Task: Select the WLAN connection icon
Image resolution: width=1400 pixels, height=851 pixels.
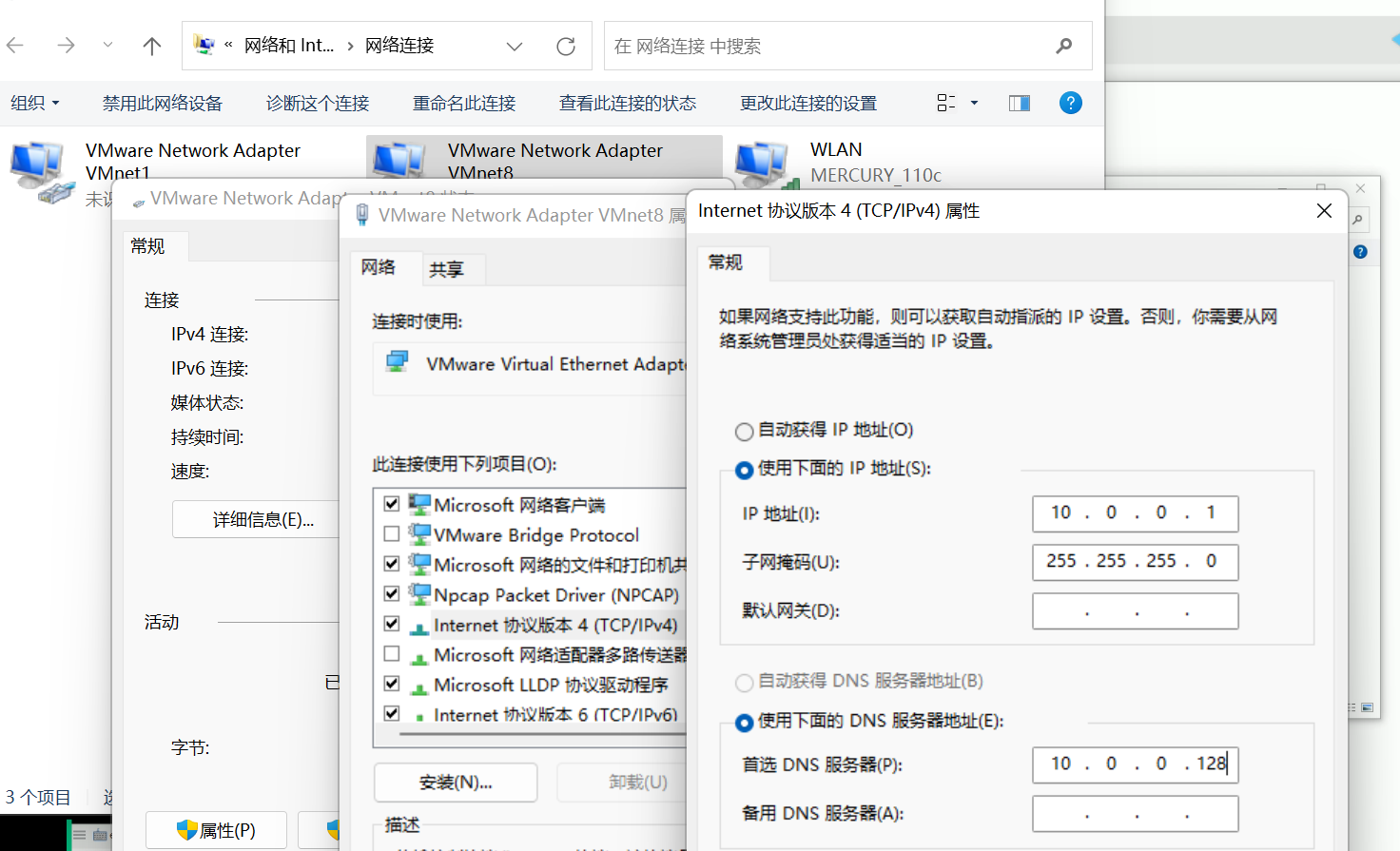Action: (765, 164)
